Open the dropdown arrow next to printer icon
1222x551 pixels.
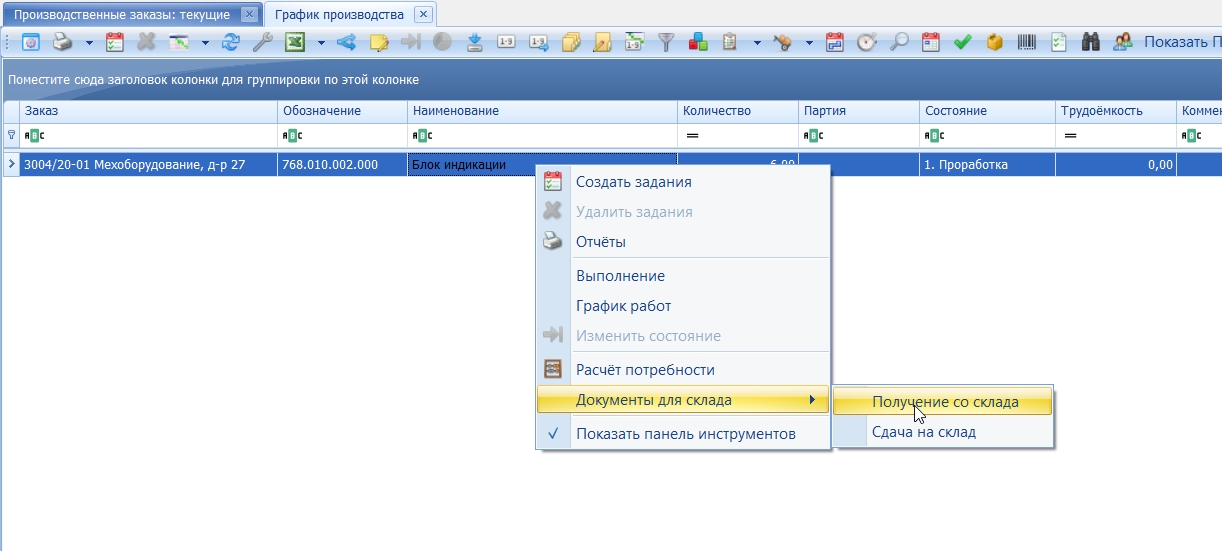[x=89, y=43]
